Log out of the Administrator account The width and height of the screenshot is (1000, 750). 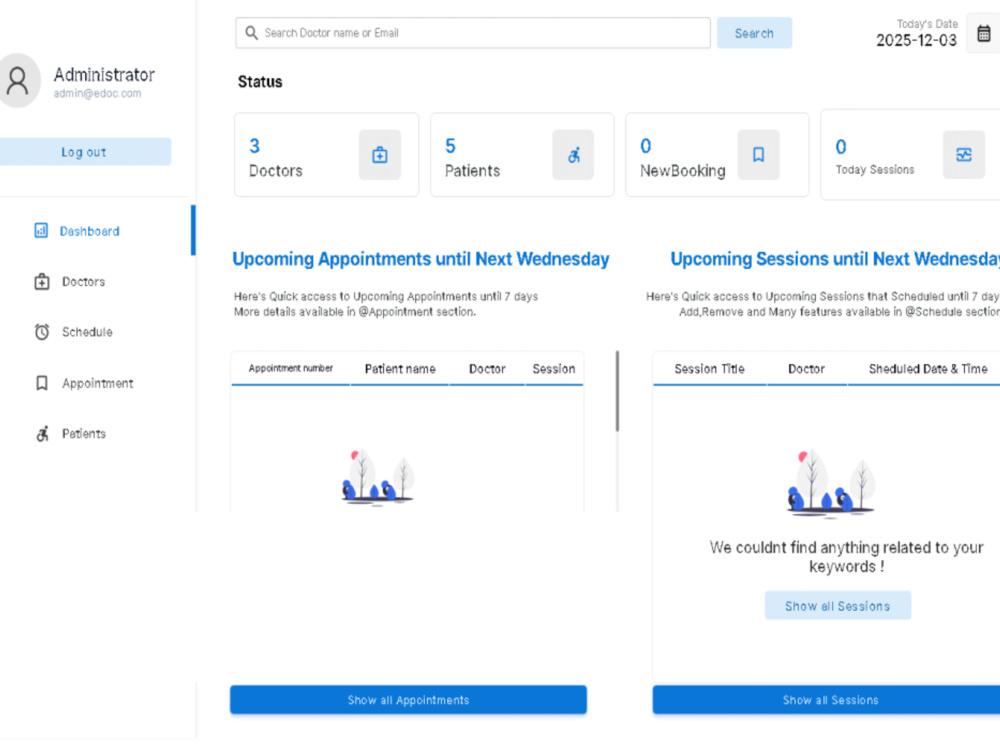point(84,152)
